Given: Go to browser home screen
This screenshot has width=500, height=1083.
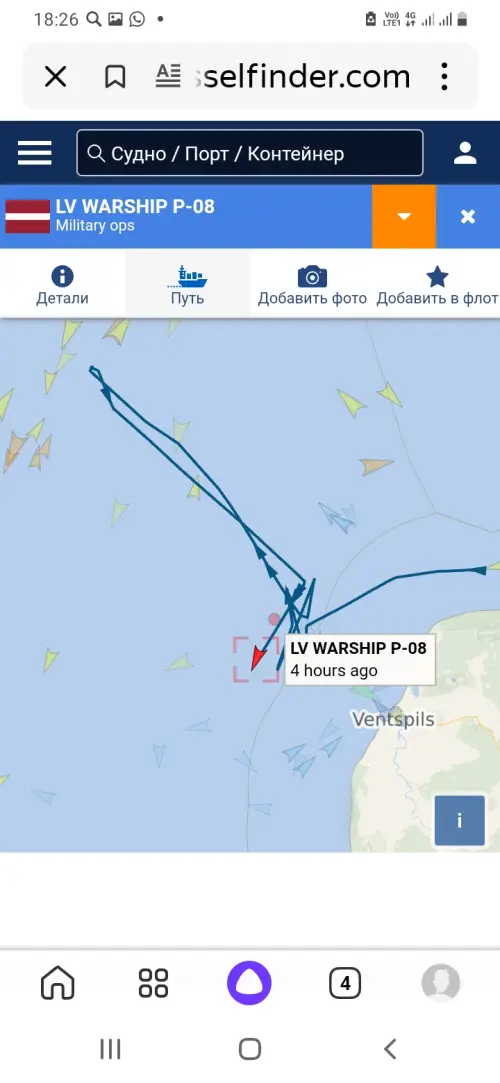Looking at the screenshot, I should (58, 982).
